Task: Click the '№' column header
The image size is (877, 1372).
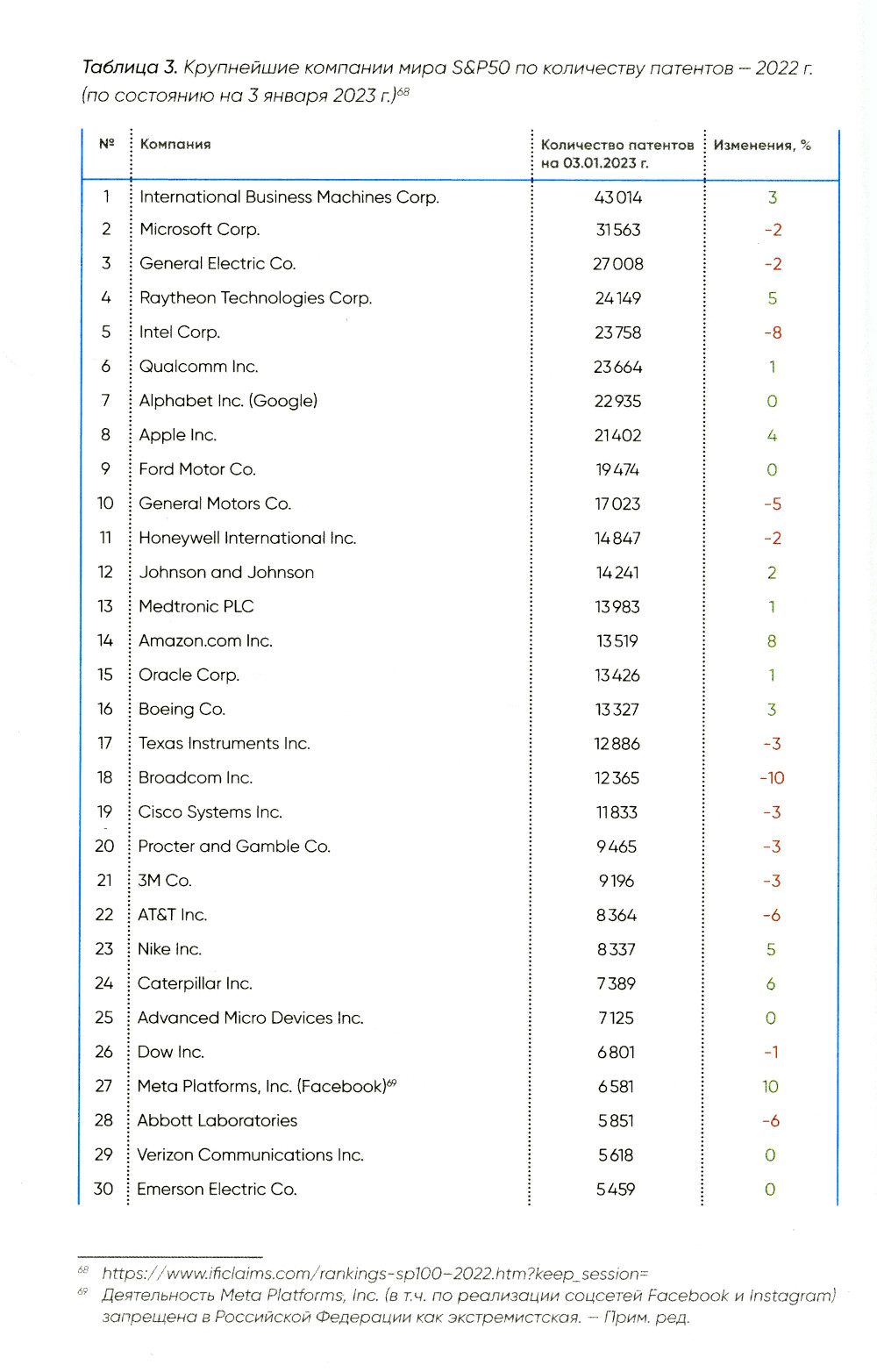Action: click(106, 144)
